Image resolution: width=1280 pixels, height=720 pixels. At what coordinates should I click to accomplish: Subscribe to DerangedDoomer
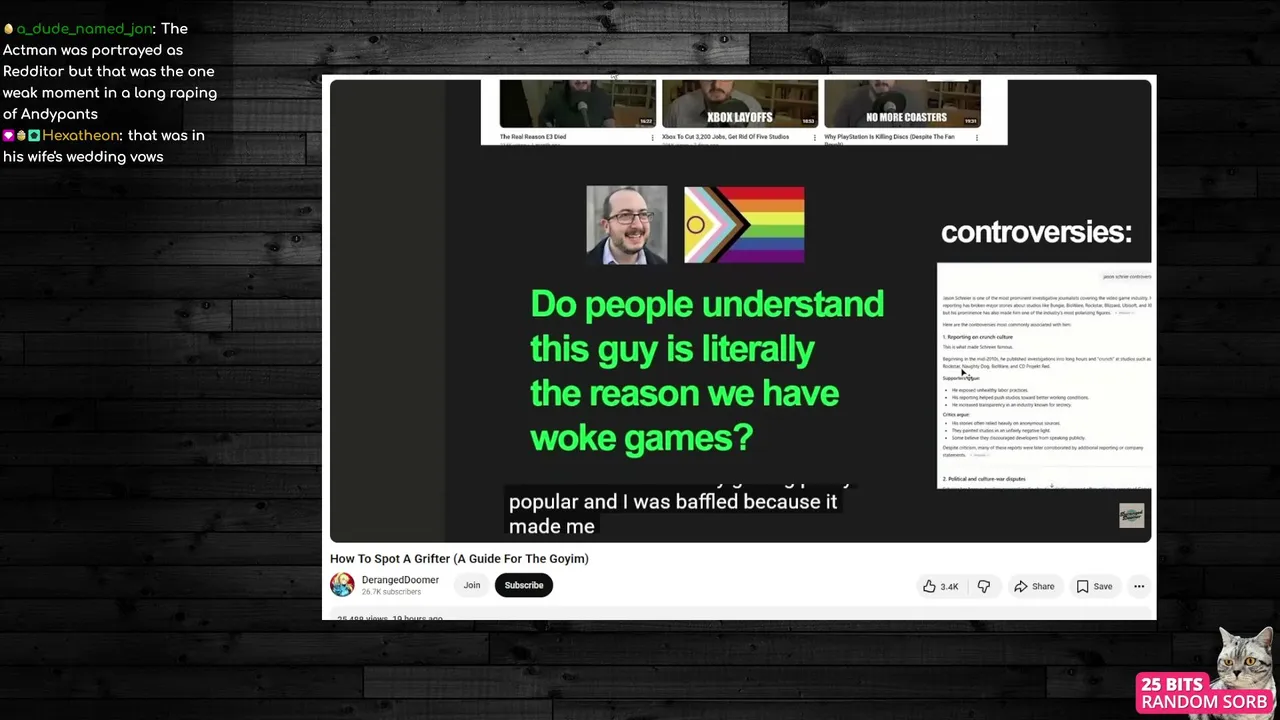[x=524, y=585]
